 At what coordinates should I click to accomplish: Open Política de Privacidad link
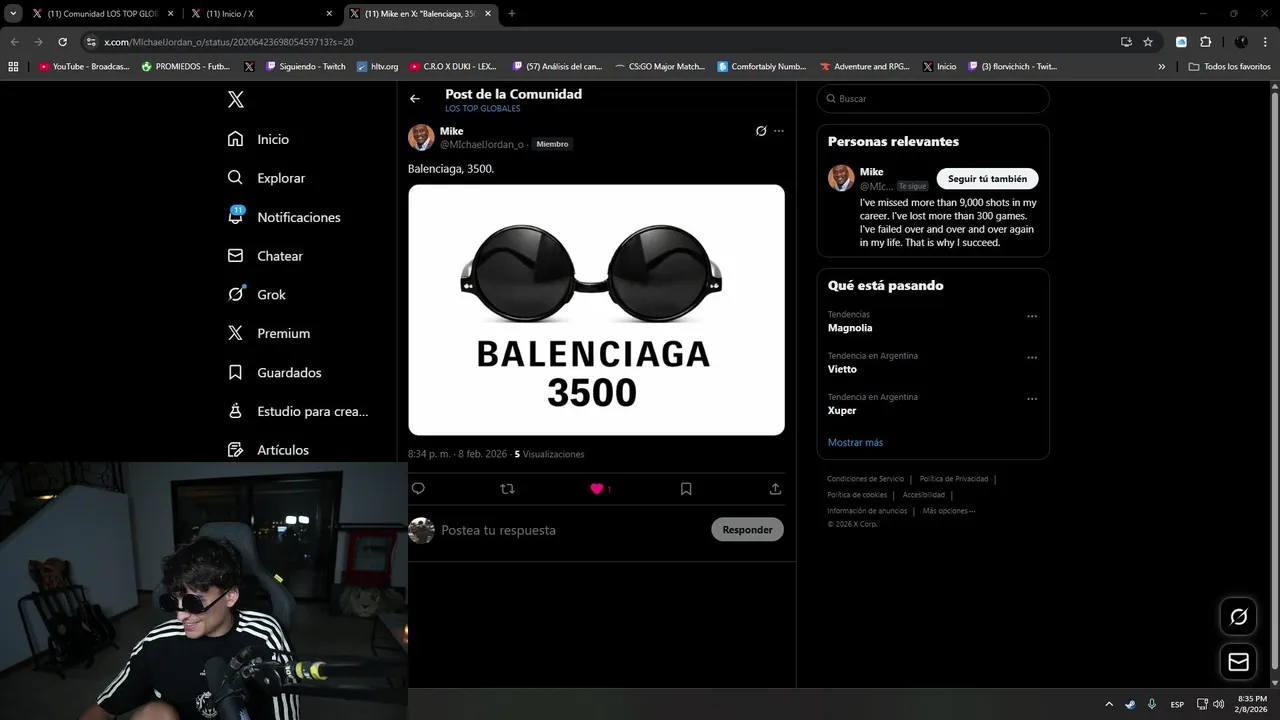pyautogui.click(x=953, y=479)
